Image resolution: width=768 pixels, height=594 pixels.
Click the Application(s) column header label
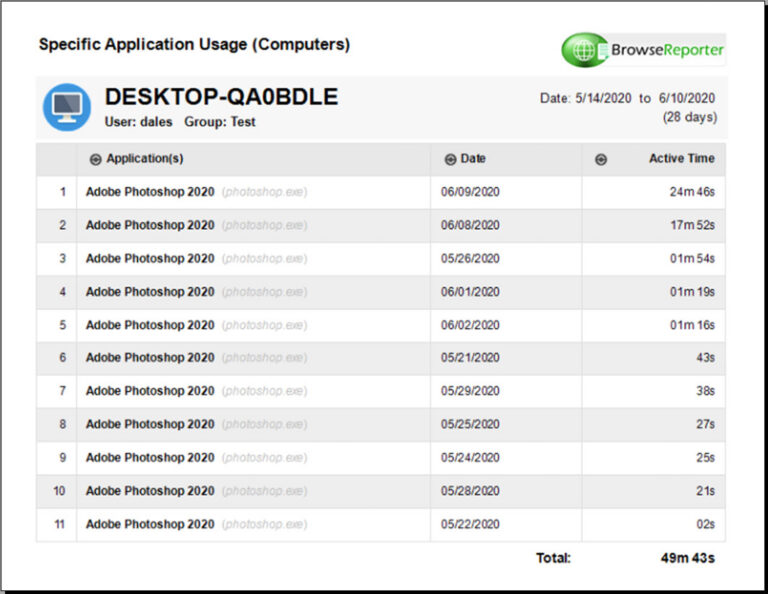click(145, 159)
